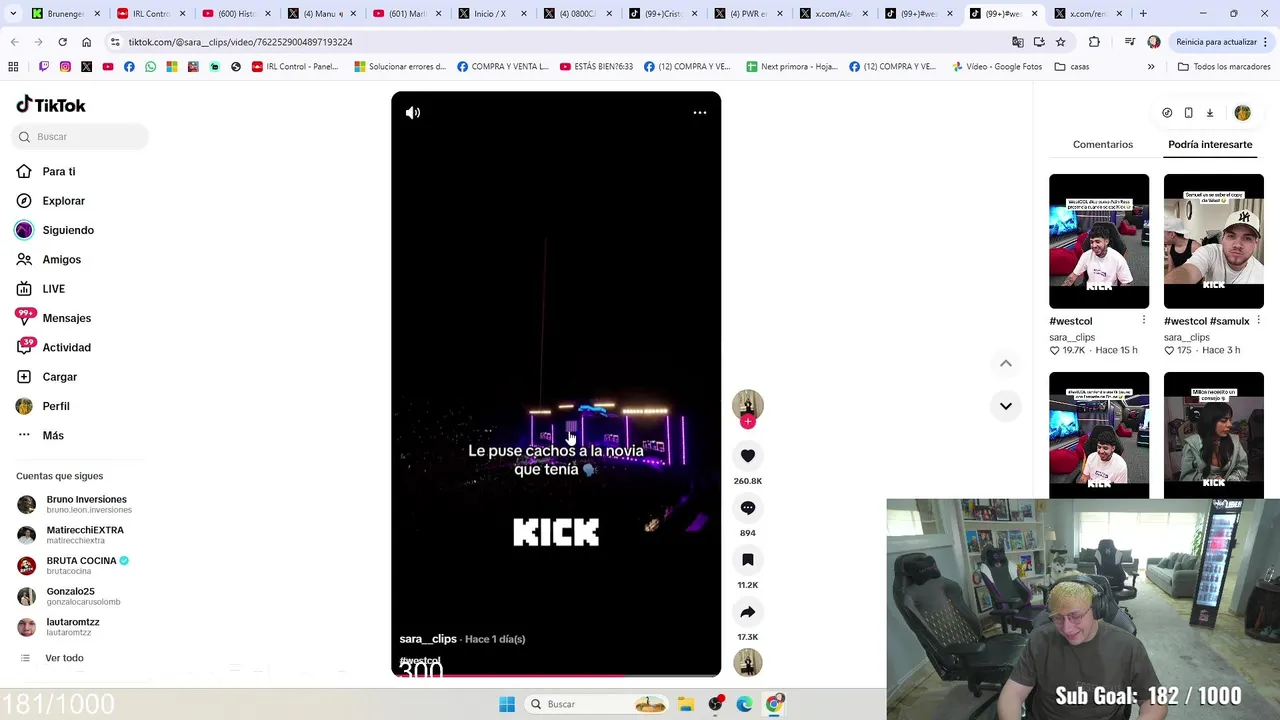This screenshot has height=720, width=1280.
Task: Focus the TikTok Buscar search field
Action: pyautogui.click(x=81, y=137)
